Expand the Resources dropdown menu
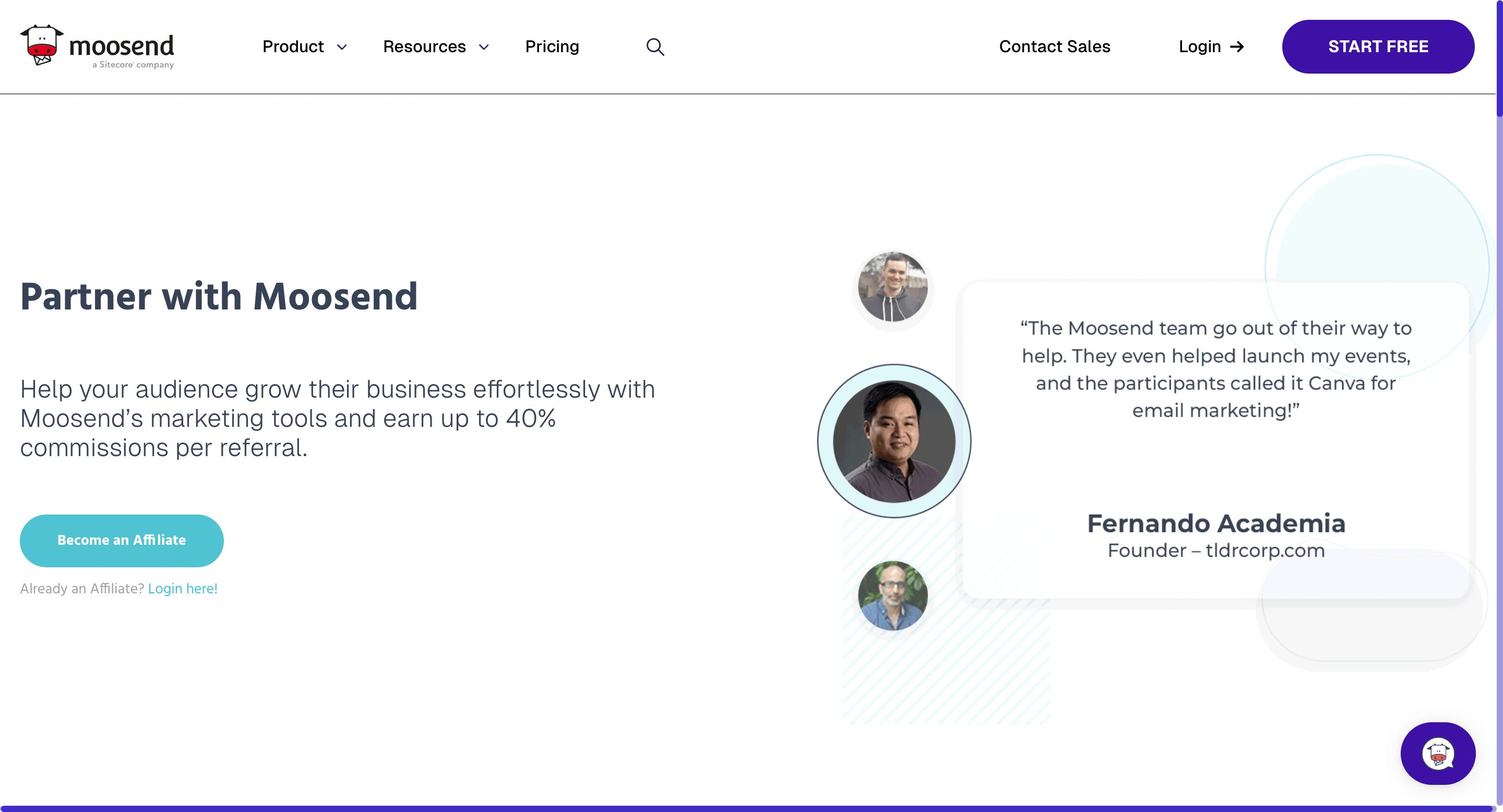Viewport: 1503px width, 812px height. pyautogui.click(x=436, y=46)
